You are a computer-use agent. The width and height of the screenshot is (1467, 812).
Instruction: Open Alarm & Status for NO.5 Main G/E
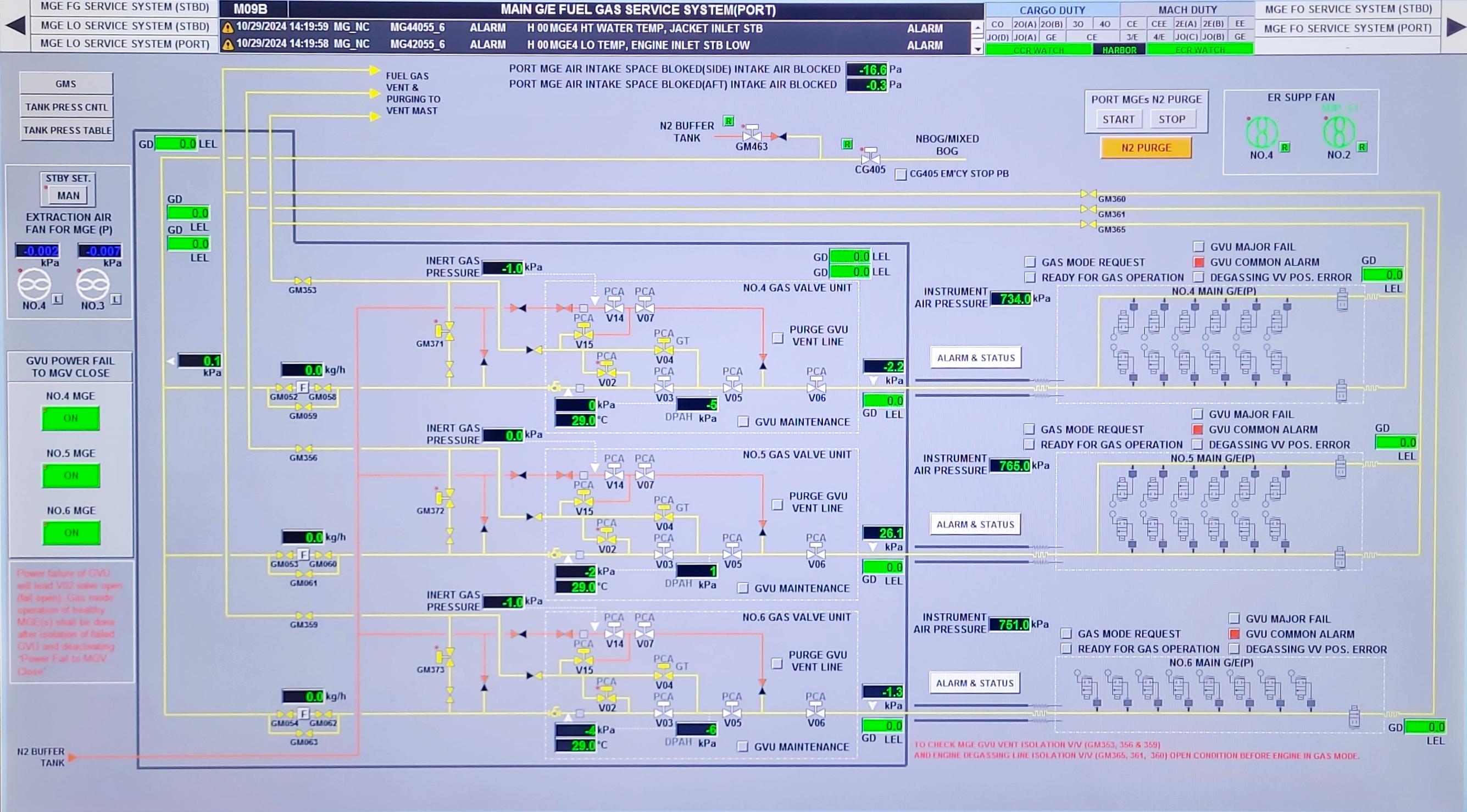976,525
